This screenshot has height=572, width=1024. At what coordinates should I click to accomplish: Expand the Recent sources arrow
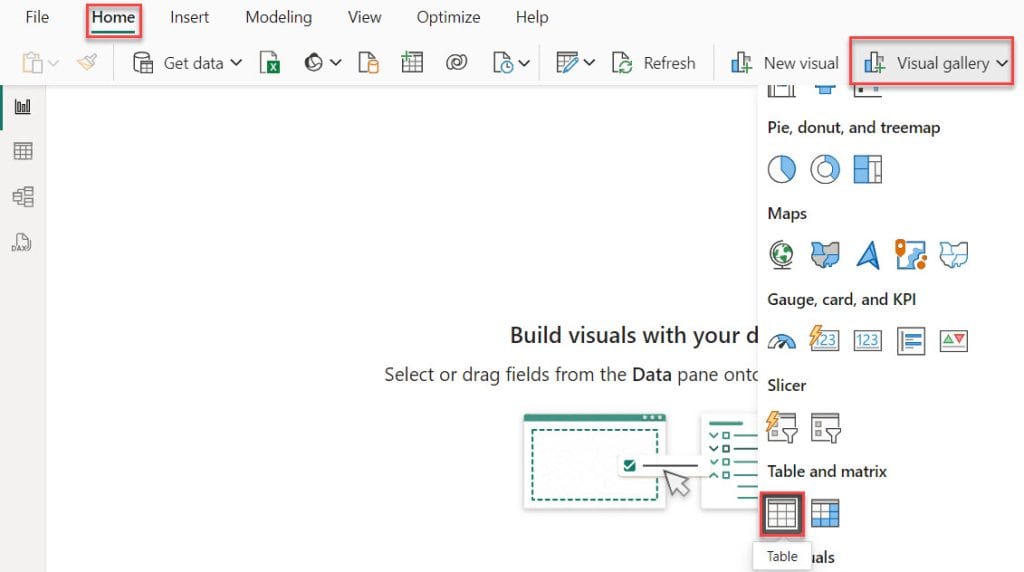point(524,63)
